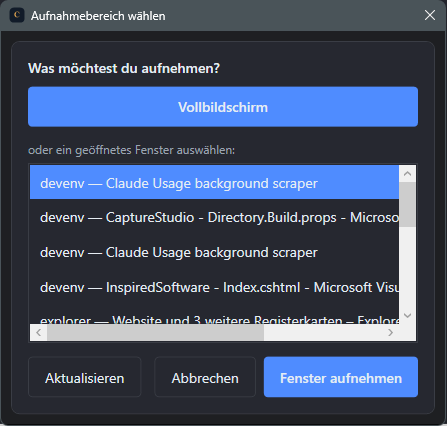Viewport: 447px width, 426px height.
Task: Select devenv InspiredSoftware Index.cshtml entry
Action: 214,287
